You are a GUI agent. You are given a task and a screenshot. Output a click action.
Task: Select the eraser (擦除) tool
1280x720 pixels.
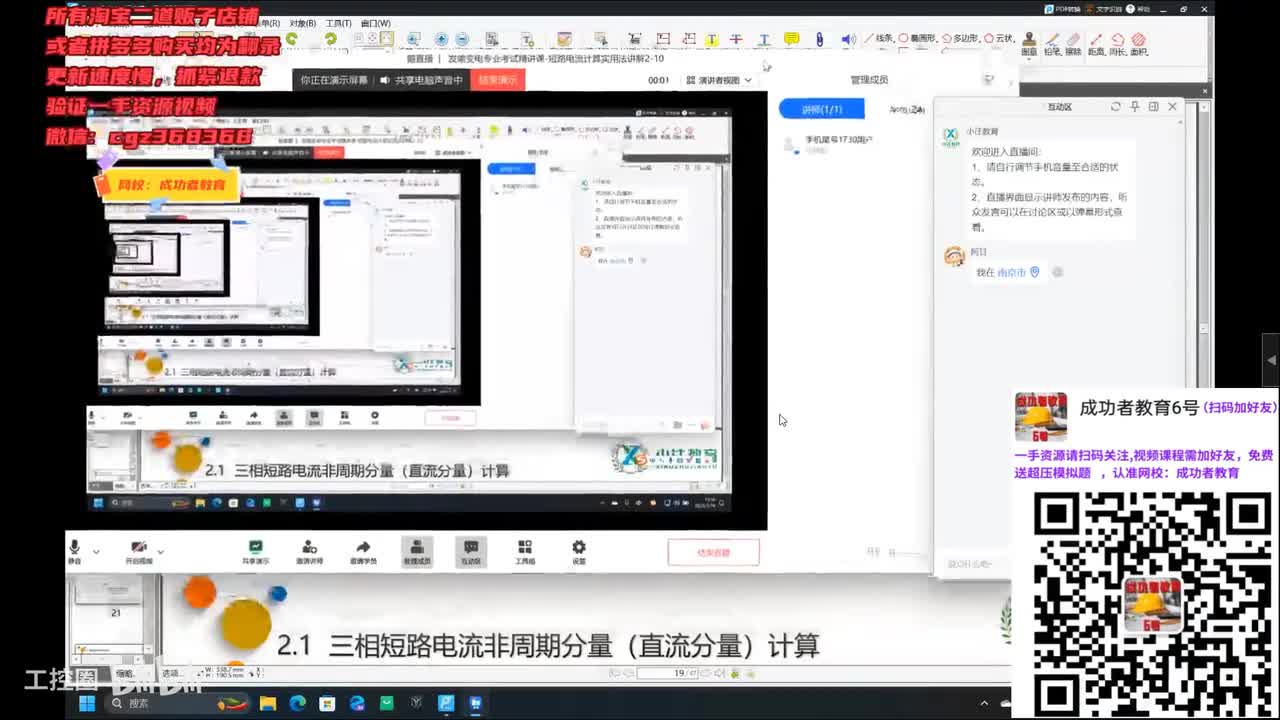coord(1073,43)
